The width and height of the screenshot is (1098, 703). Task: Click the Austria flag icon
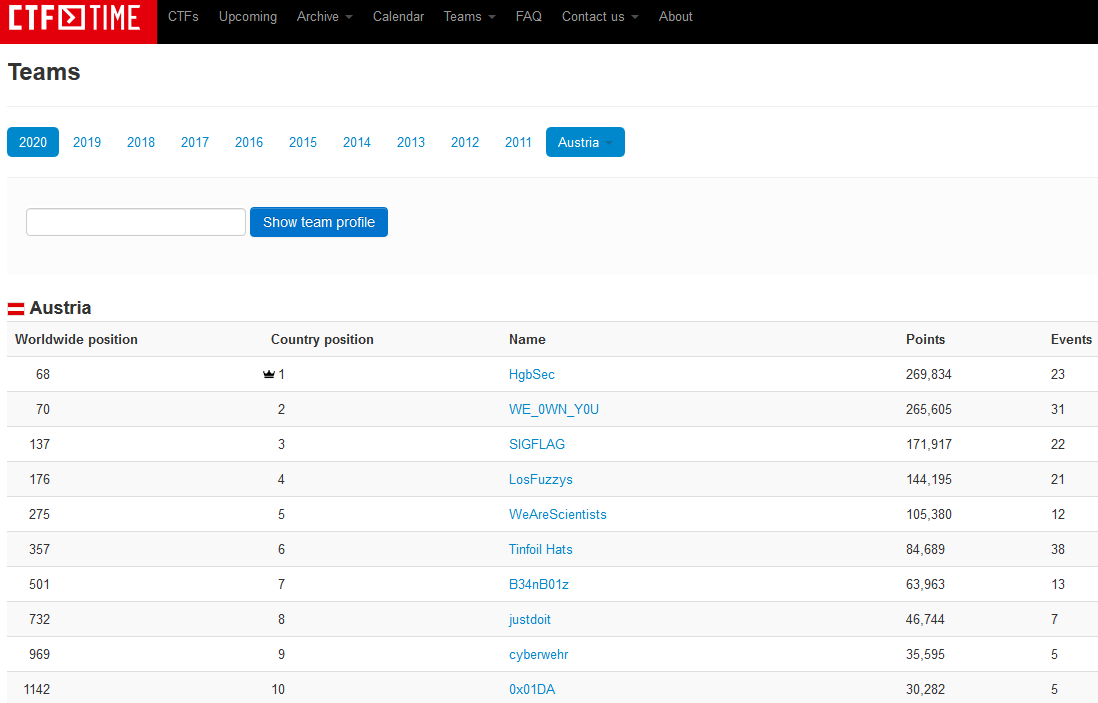click(x=16, y=309)
